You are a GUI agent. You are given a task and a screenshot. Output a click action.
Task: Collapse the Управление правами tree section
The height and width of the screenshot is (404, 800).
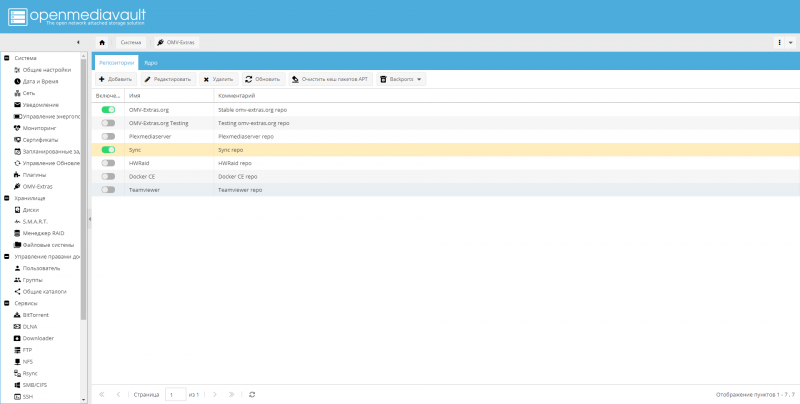pos(7,257)
